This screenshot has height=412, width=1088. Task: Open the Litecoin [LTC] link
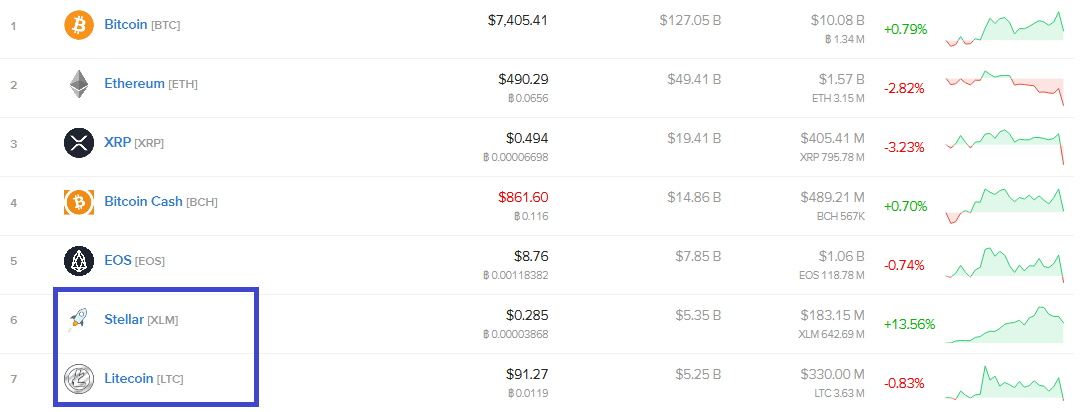pos(144,379)
